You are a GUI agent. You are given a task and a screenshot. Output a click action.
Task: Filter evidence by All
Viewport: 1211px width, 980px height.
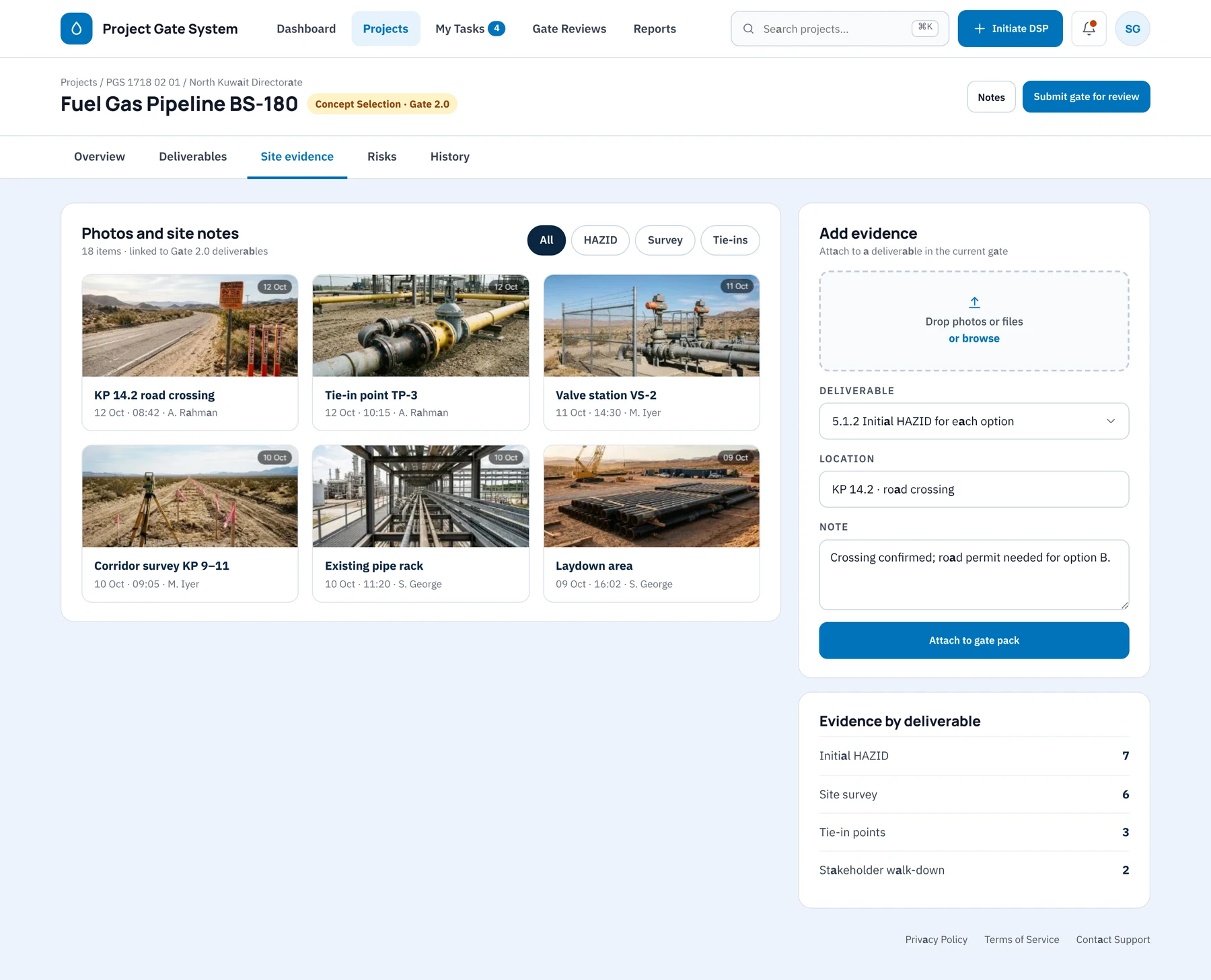[x=546, y=240]
